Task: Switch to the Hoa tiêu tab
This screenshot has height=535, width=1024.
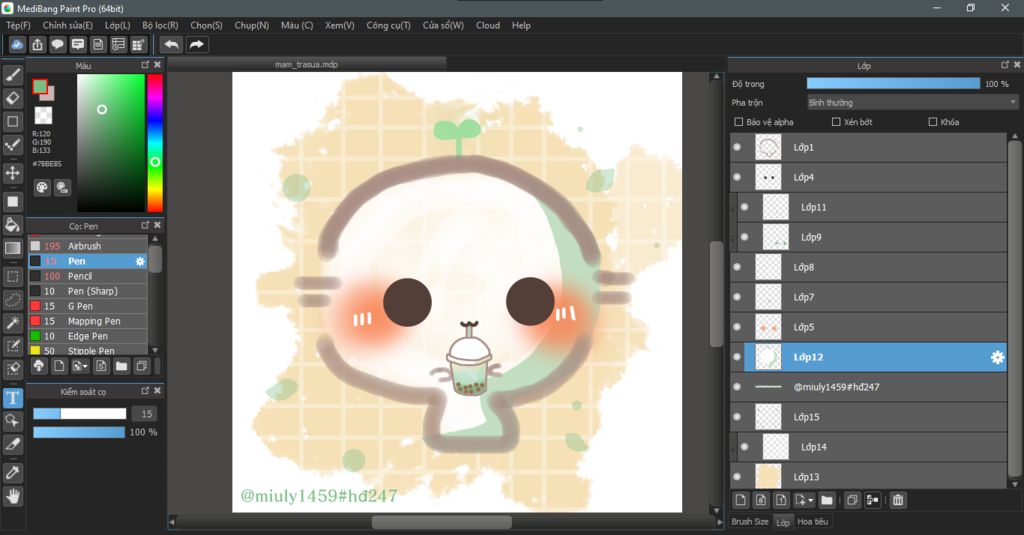Action: (x=812, y=522)
